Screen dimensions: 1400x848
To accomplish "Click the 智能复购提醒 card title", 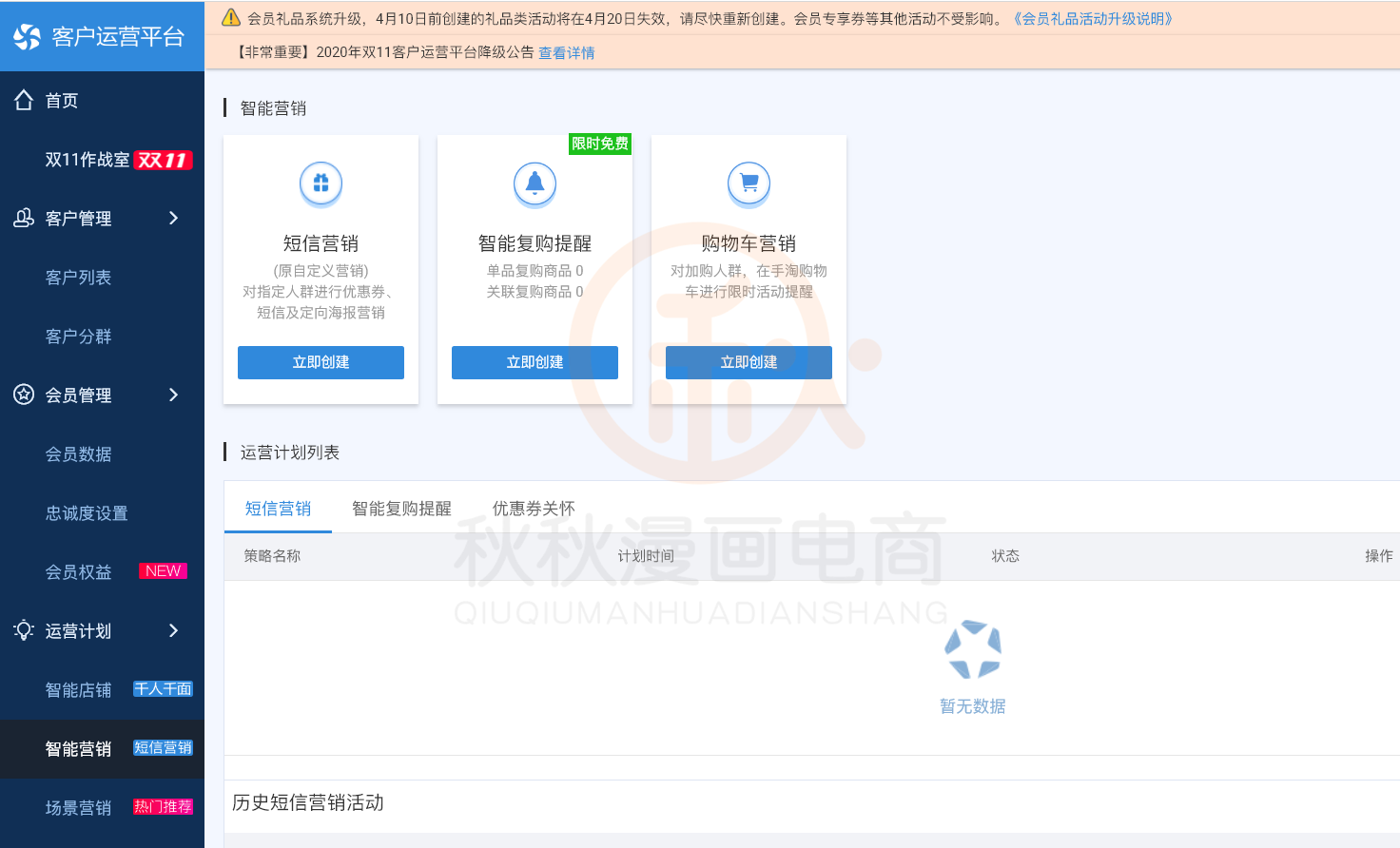I will 535,243.
